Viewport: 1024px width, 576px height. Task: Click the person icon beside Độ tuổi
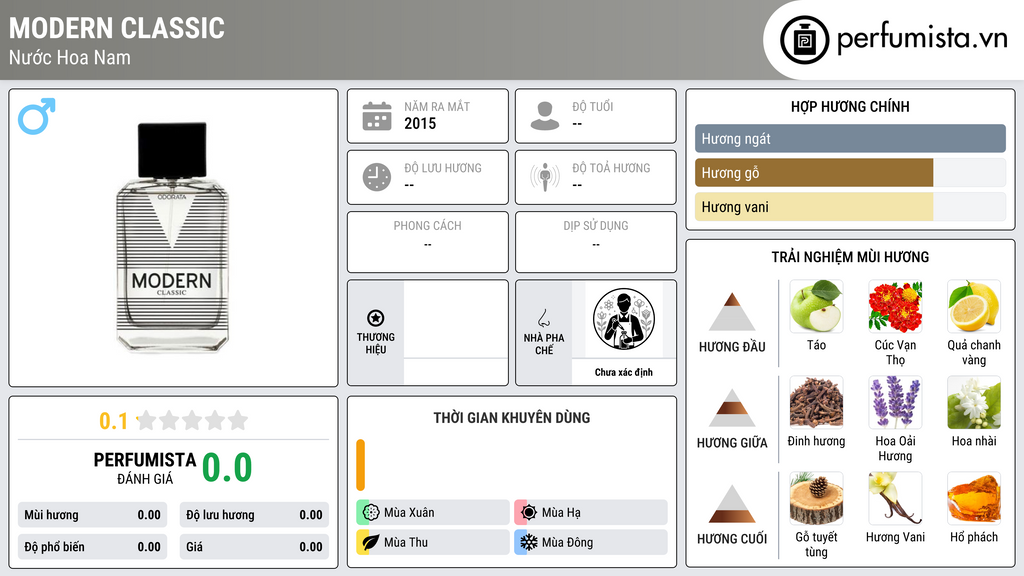click(545, 116)
